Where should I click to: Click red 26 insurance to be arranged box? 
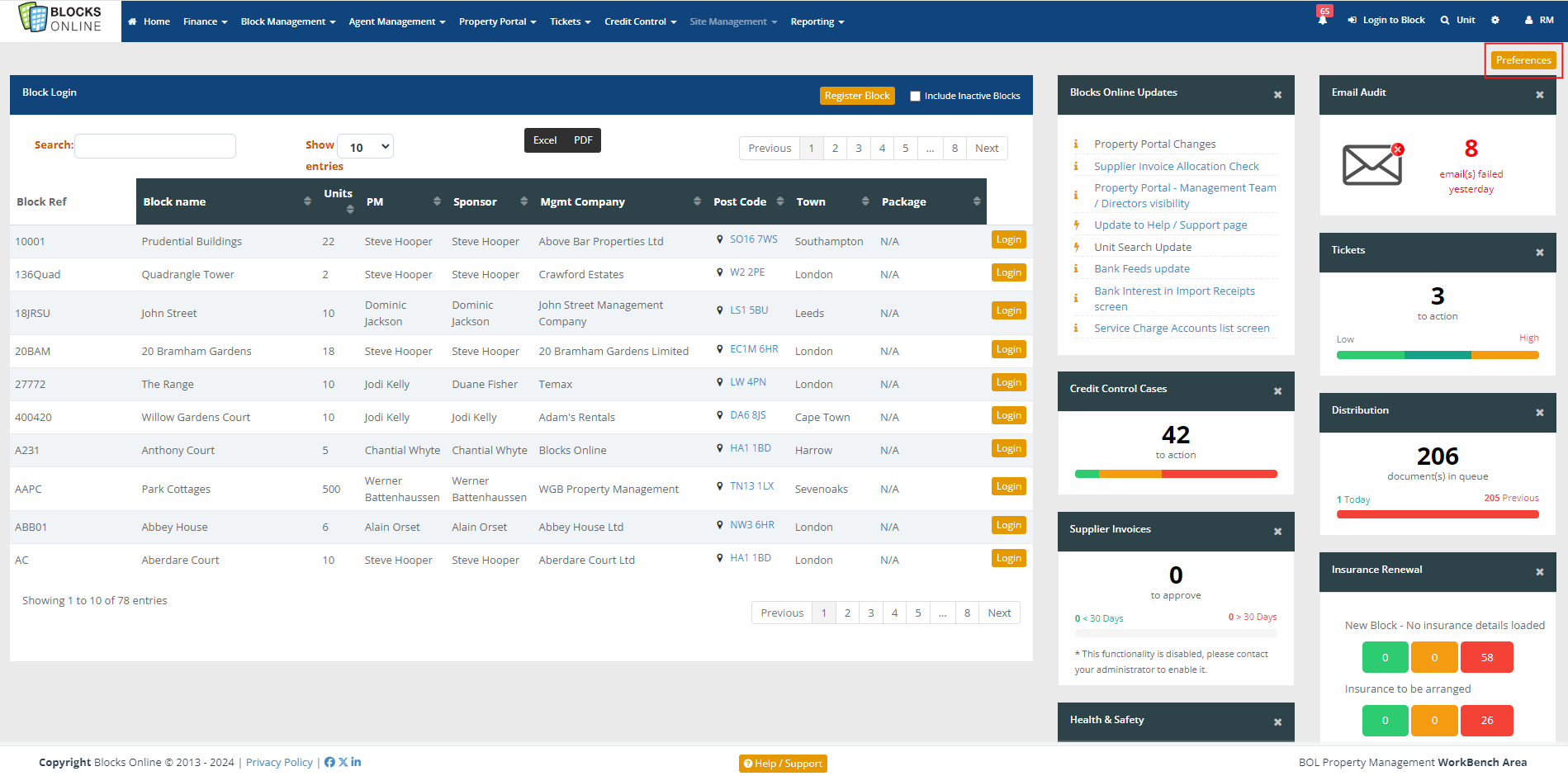[1487, 720]
